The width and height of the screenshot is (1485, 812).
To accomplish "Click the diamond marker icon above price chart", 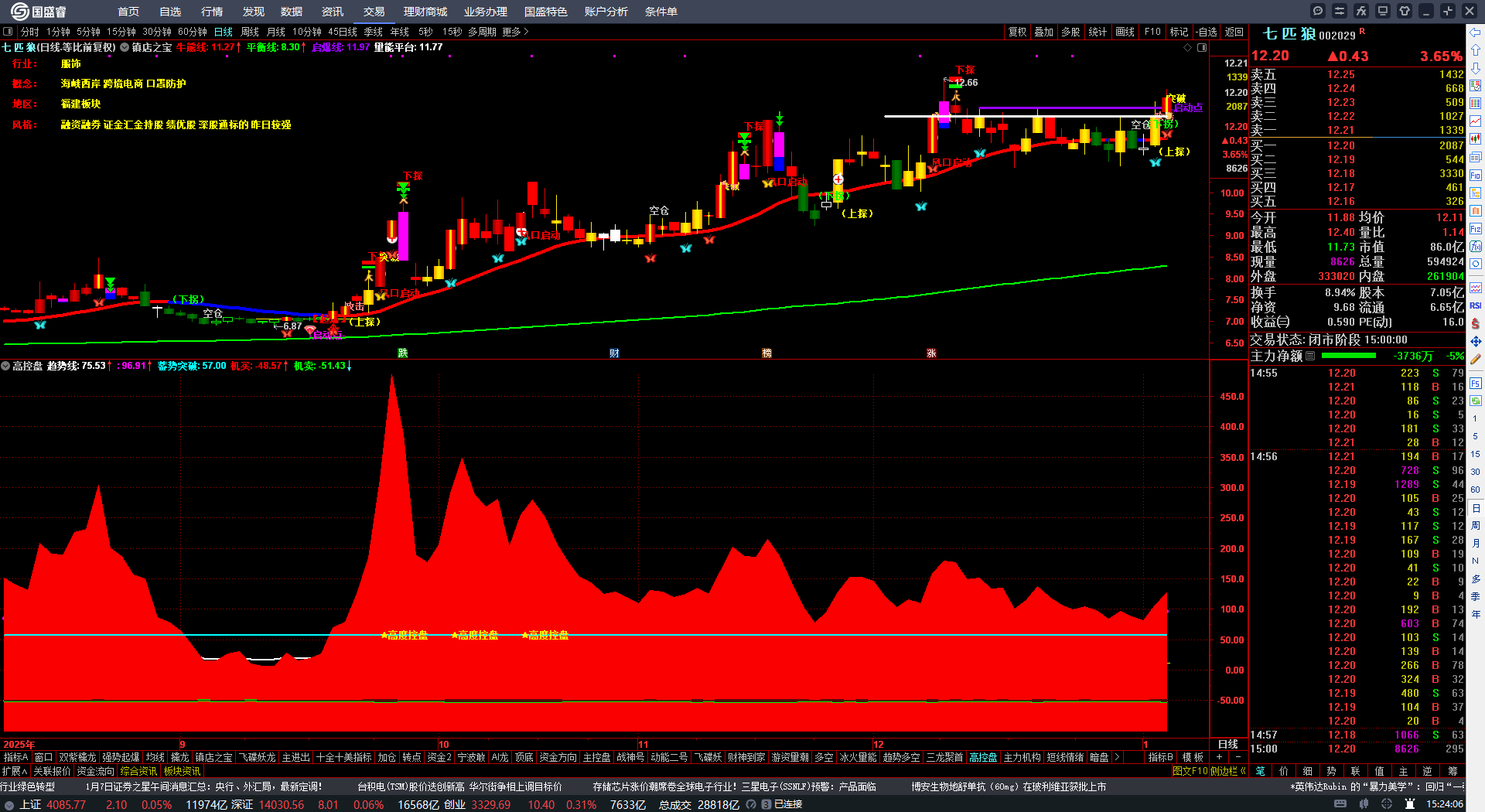I will (1188, 48).
